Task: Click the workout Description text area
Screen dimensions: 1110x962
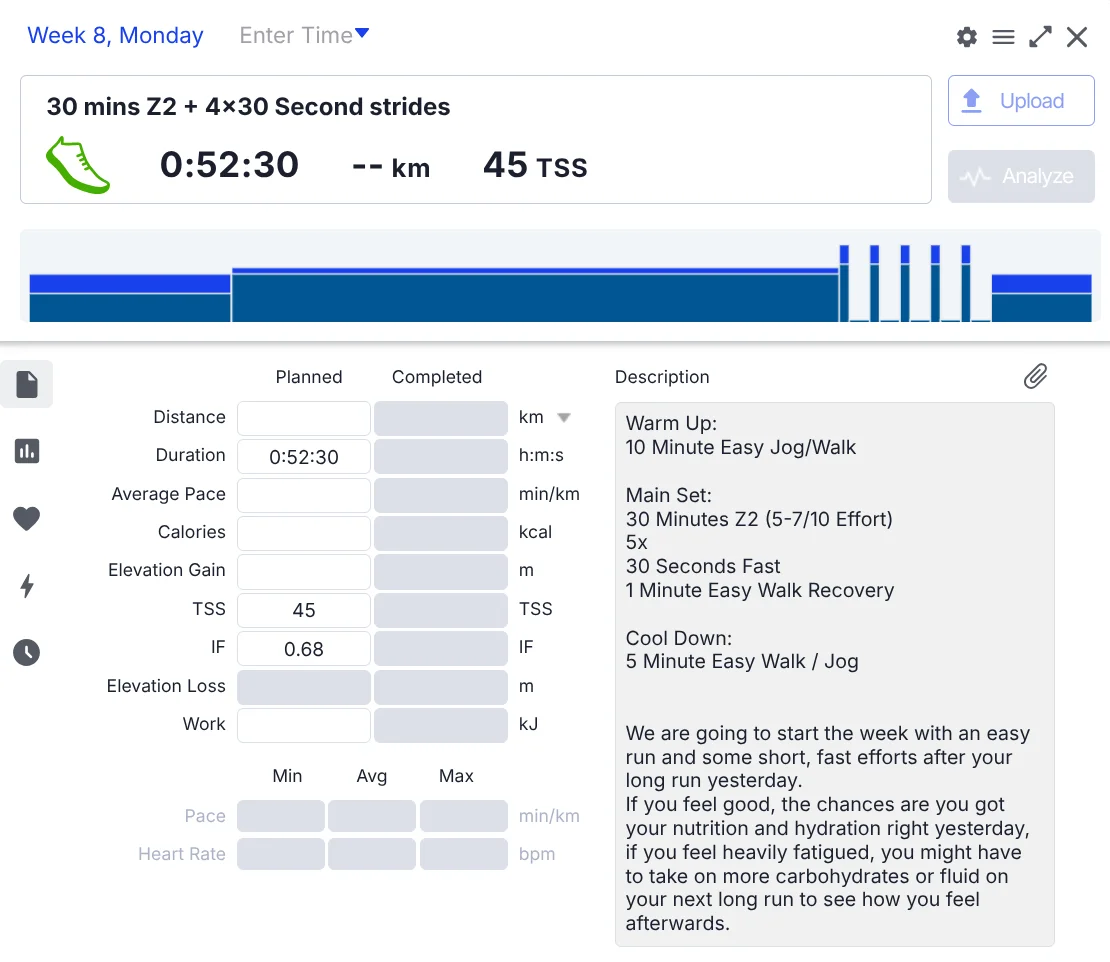Action: [834, 674]
